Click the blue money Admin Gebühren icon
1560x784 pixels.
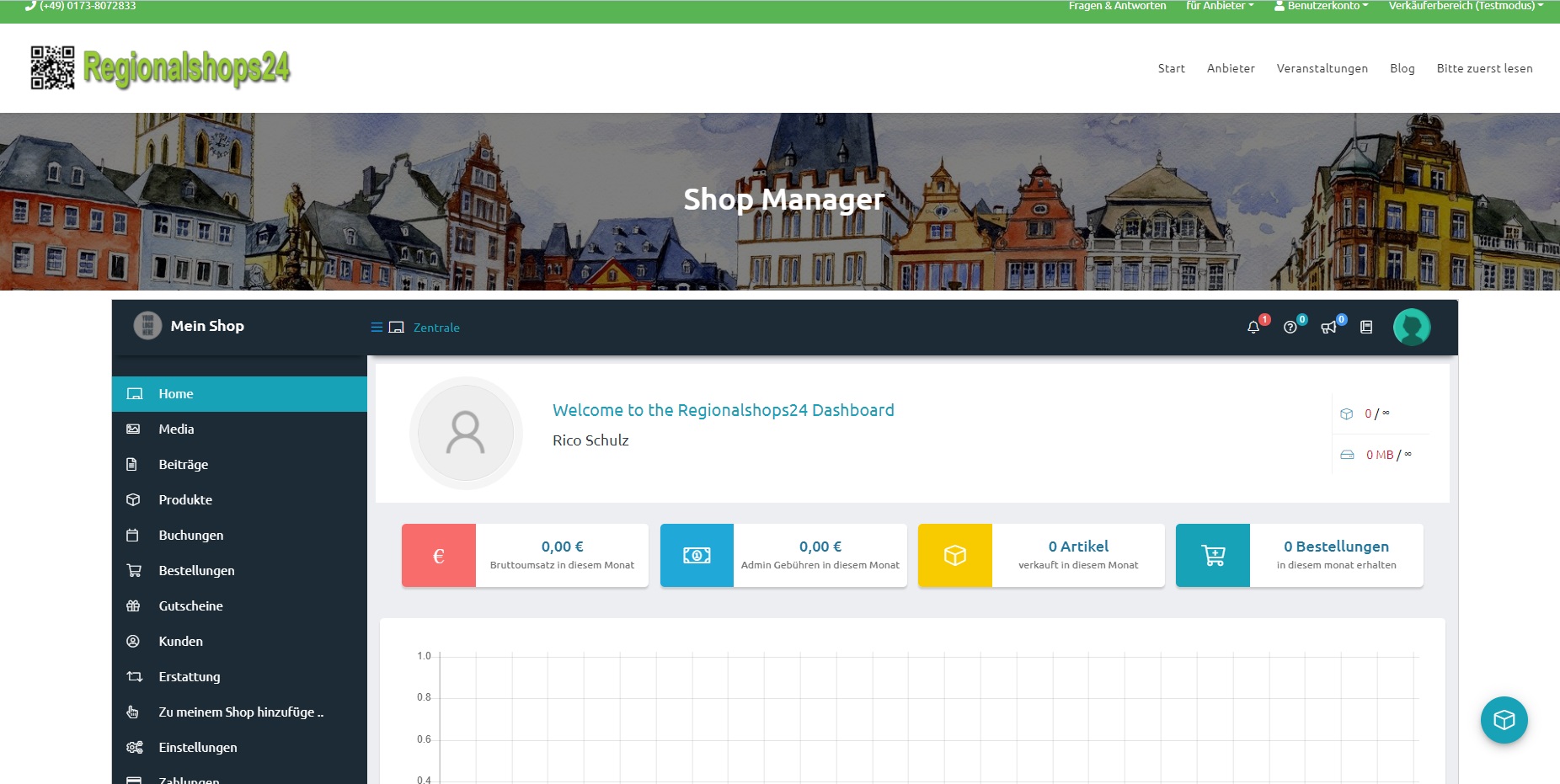tap(697, 555)
